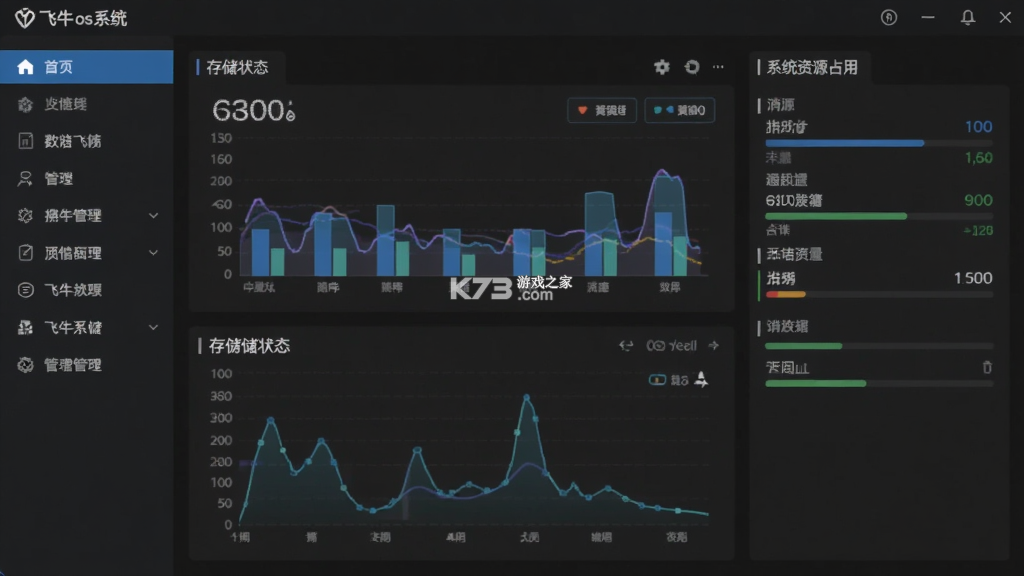Click the gear icon on last sidebar row
This screenshot has height=576, width=1024.
pyautogui.click(x=25, y=365)
